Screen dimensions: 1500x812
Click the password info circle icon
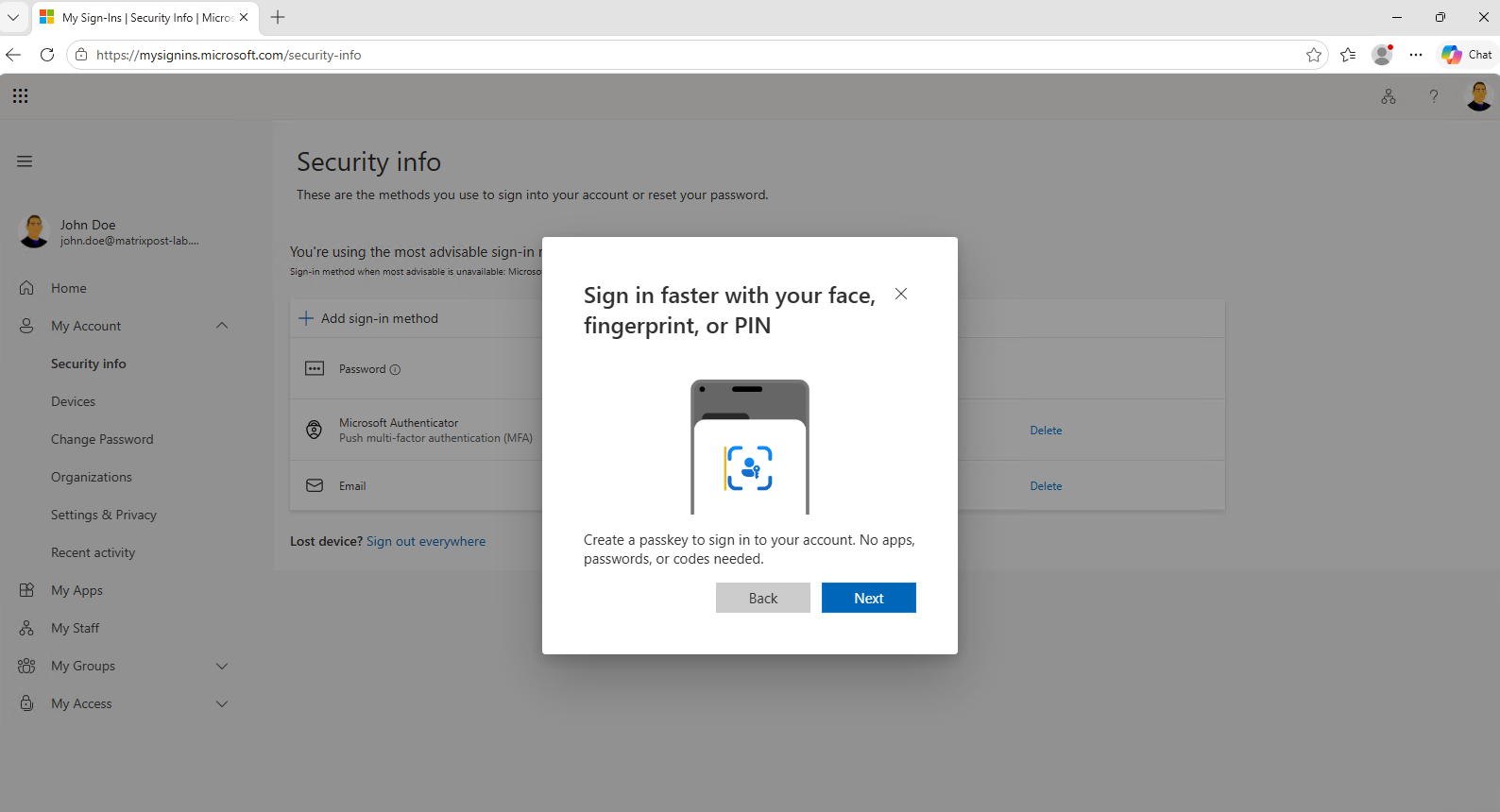pyautogui.click(x=395, y=369)
